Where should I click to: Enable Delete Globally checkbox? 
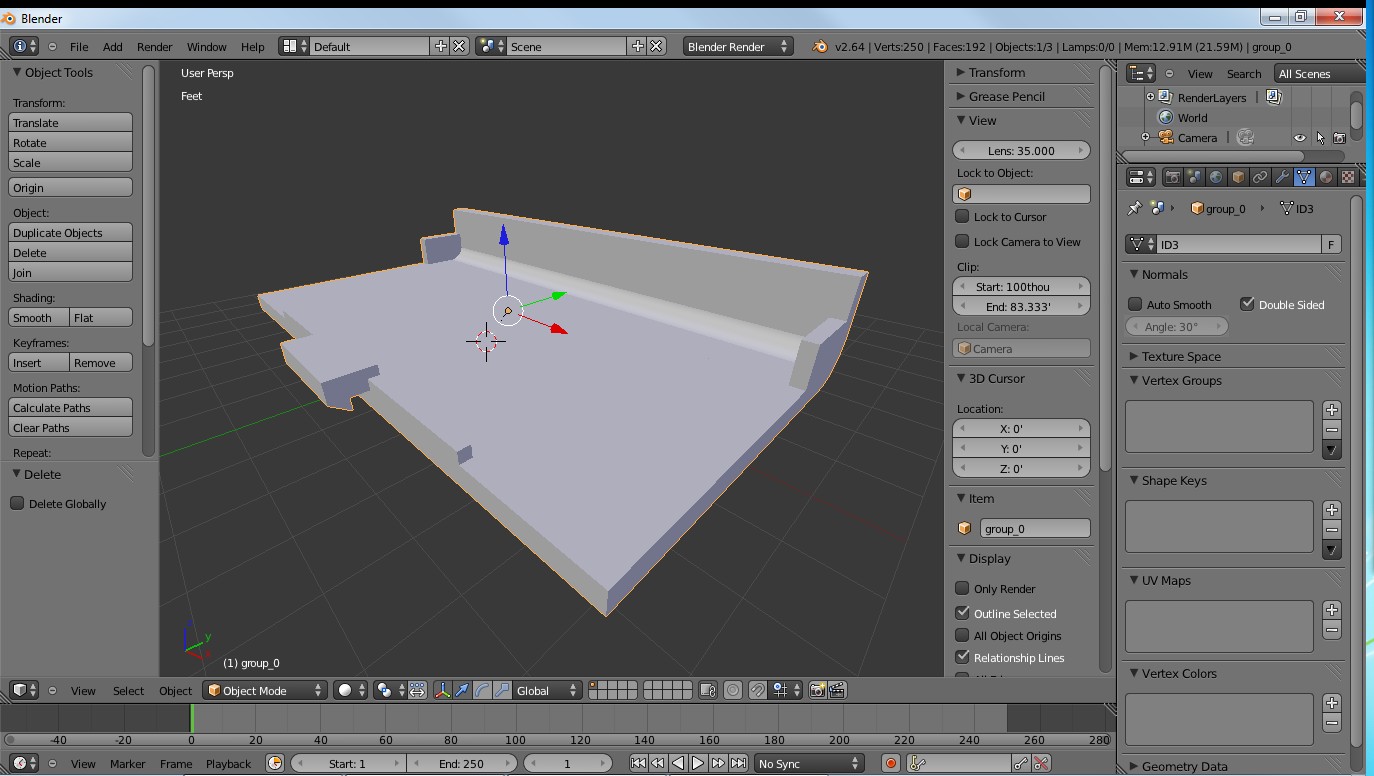click(17, 503)
